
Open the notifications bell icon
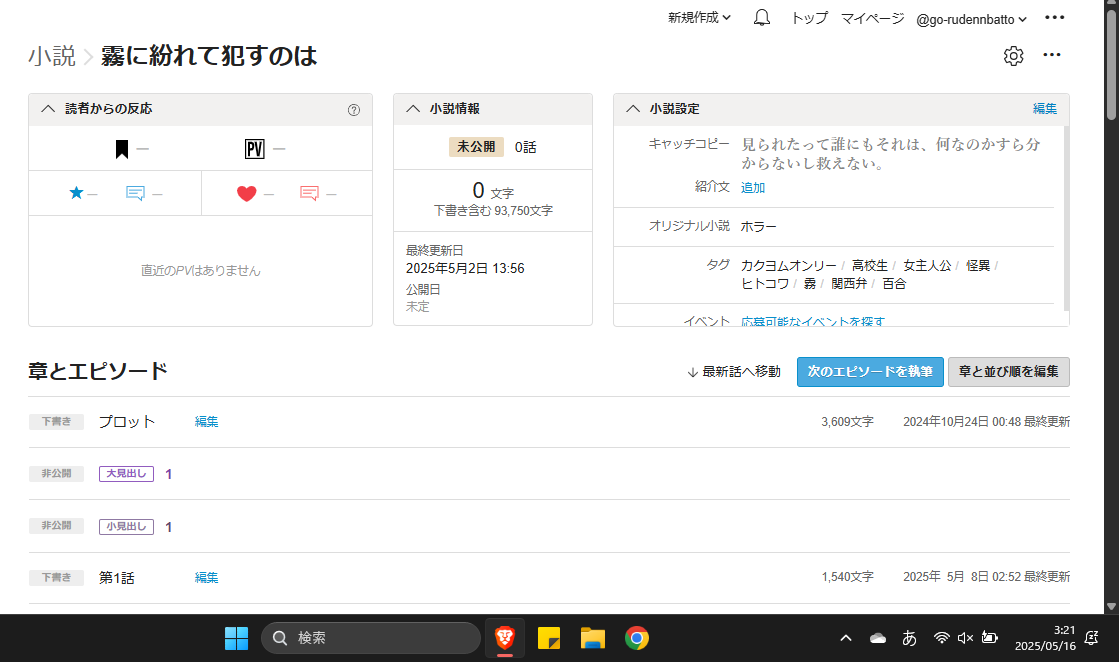point(762,18)
